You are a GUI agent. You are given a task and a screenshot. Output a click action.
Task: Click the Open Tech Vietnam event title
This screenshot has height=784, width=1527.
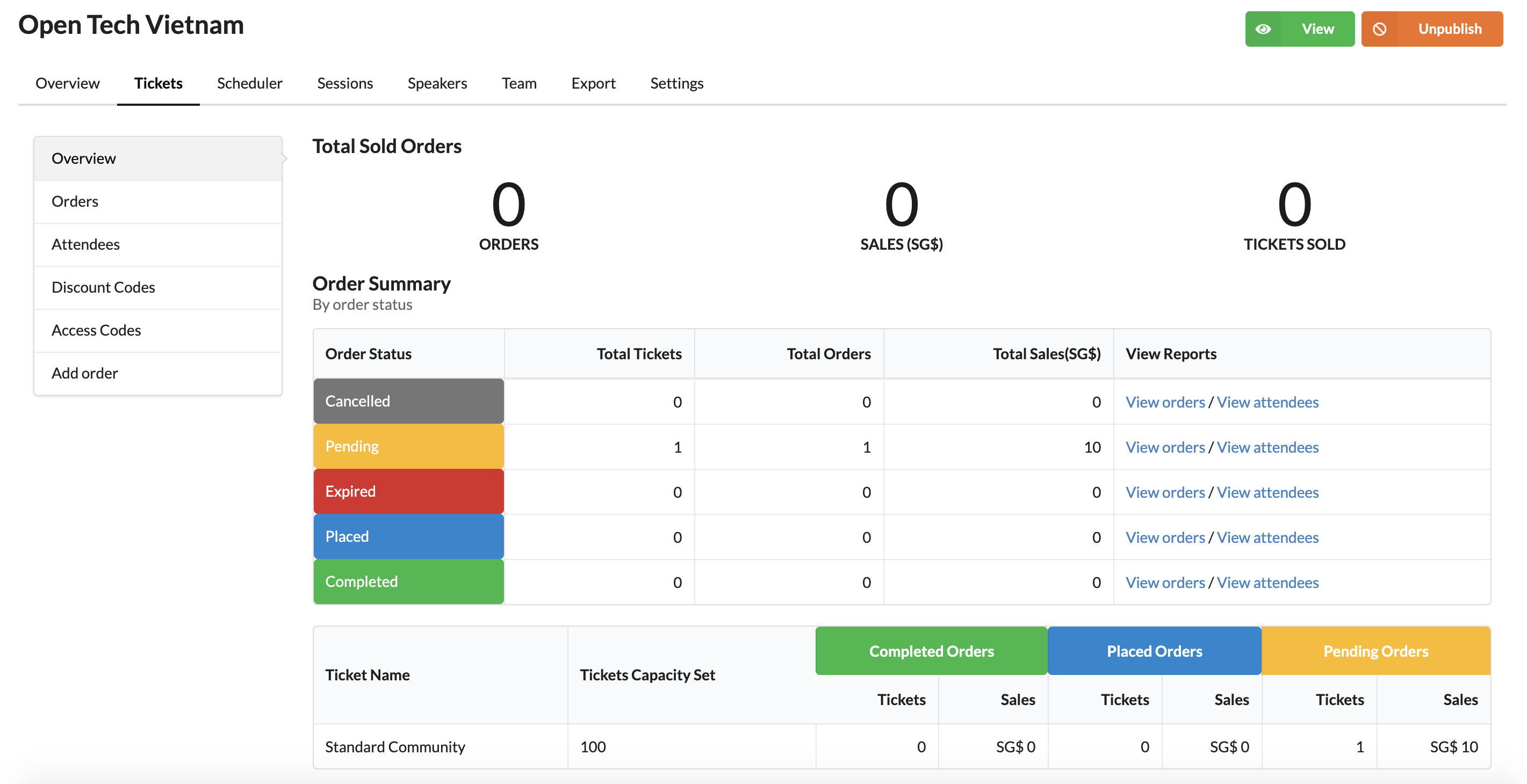tap(131, 24)
